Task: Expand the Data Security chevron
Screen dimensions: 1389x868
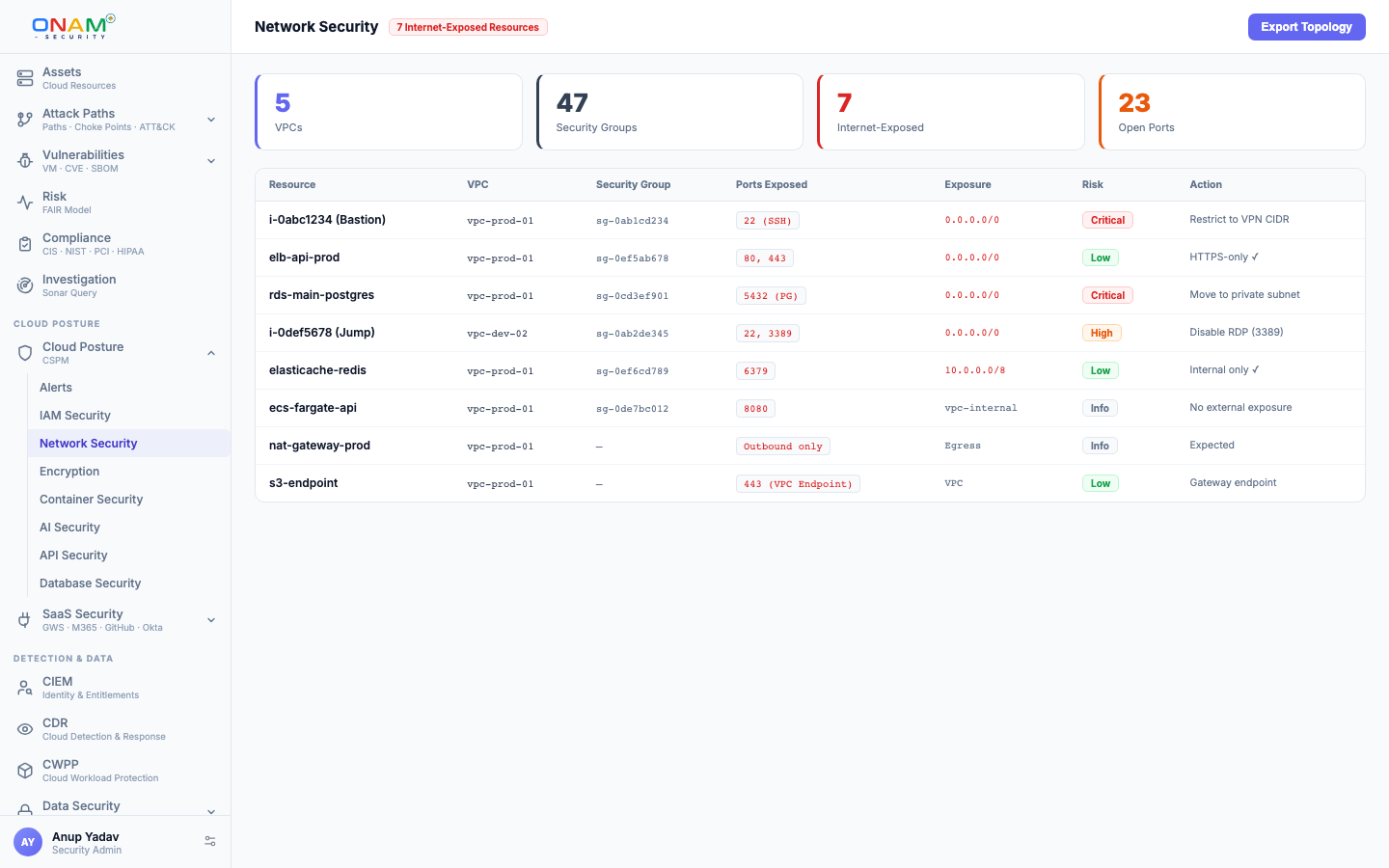Action: coord(211,811)
